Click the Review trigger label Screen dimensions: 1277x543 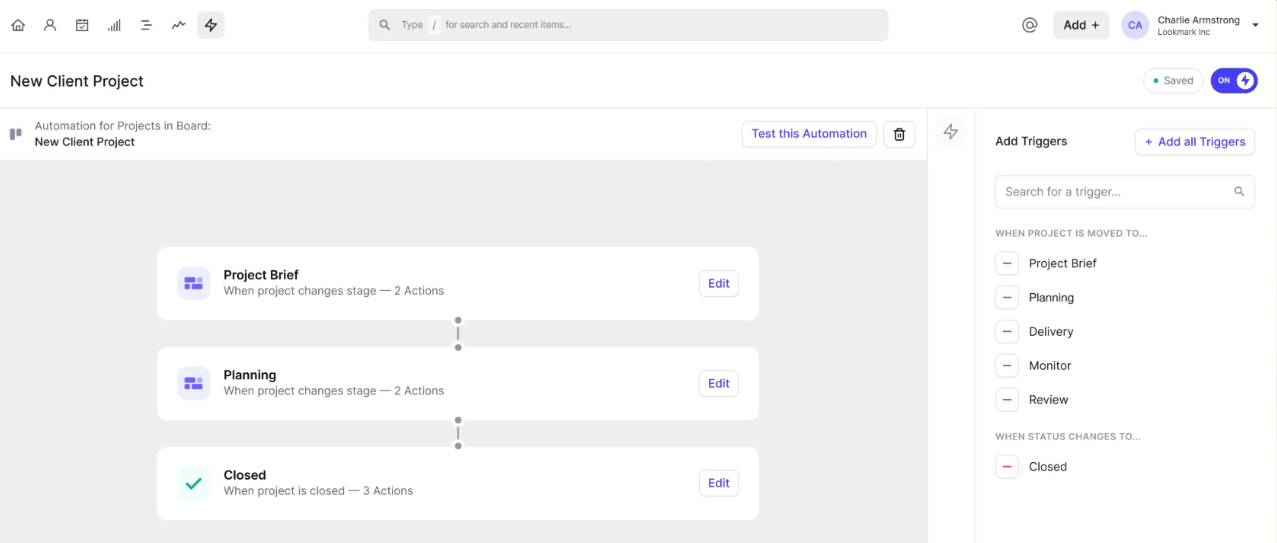[1049, 399]
